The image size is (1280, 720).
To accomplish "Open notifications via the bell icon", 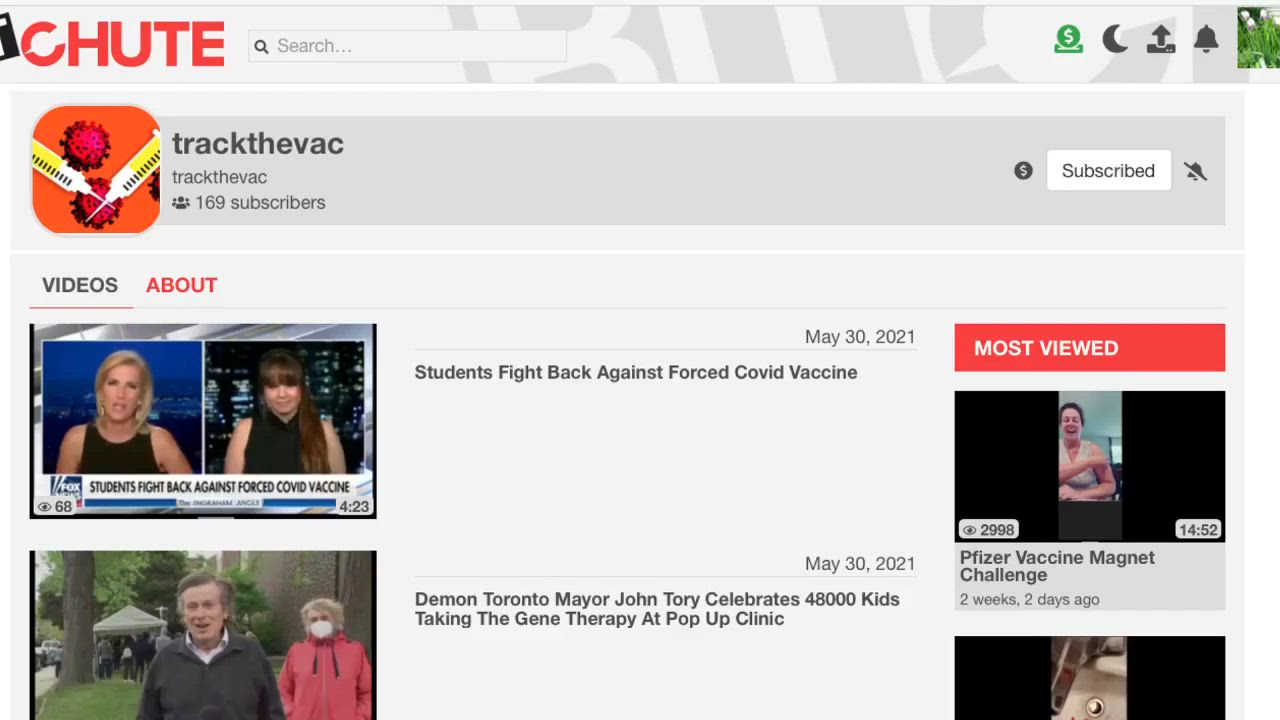I will point(1206,39).
